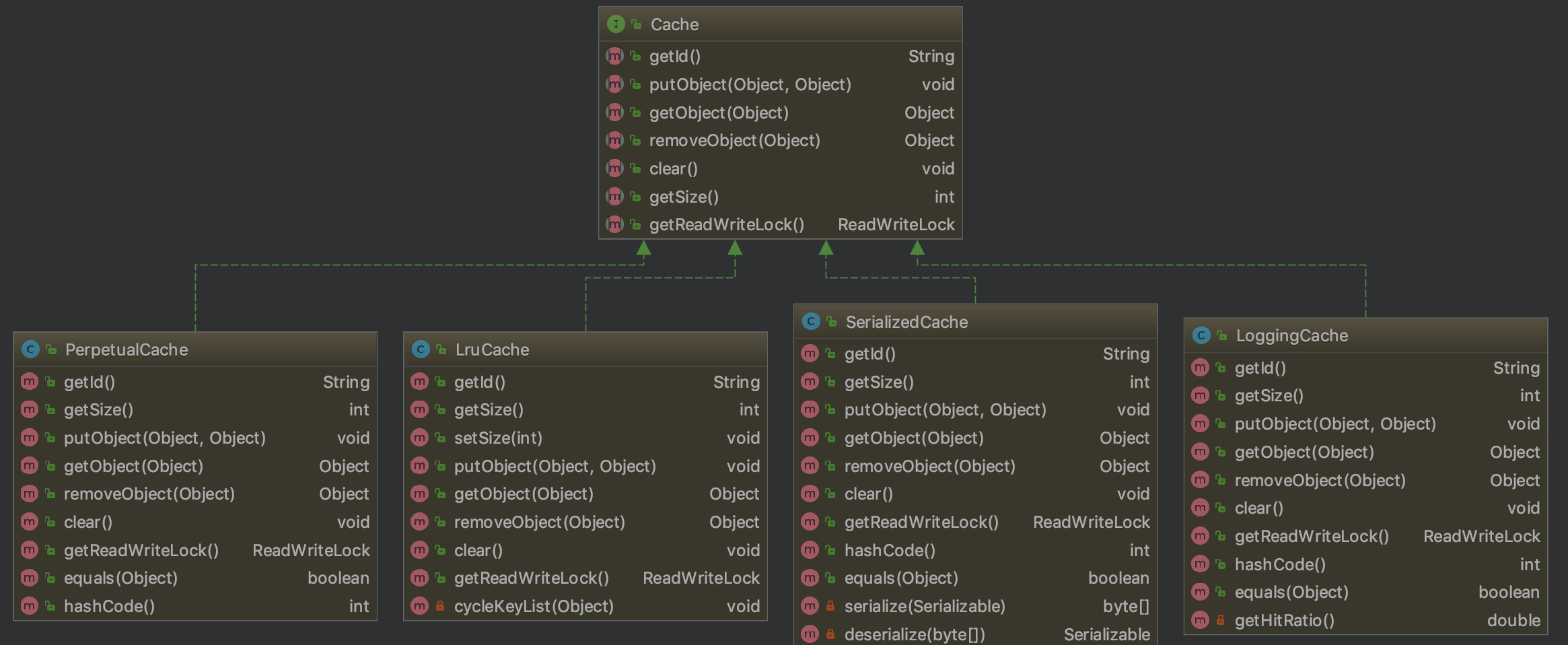Screen dimensions: 1568x645
Task: Click the private lock icon on cycleKeyList(Object)
Action: pyautogui.click(x=440, y=606)
